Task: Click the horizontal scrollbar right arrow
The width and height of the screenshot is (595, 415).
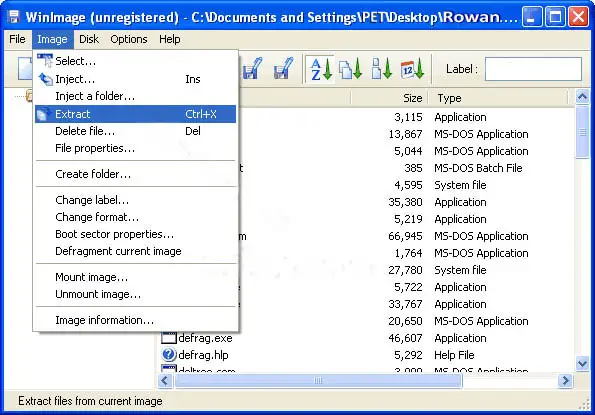Action: 565,380
